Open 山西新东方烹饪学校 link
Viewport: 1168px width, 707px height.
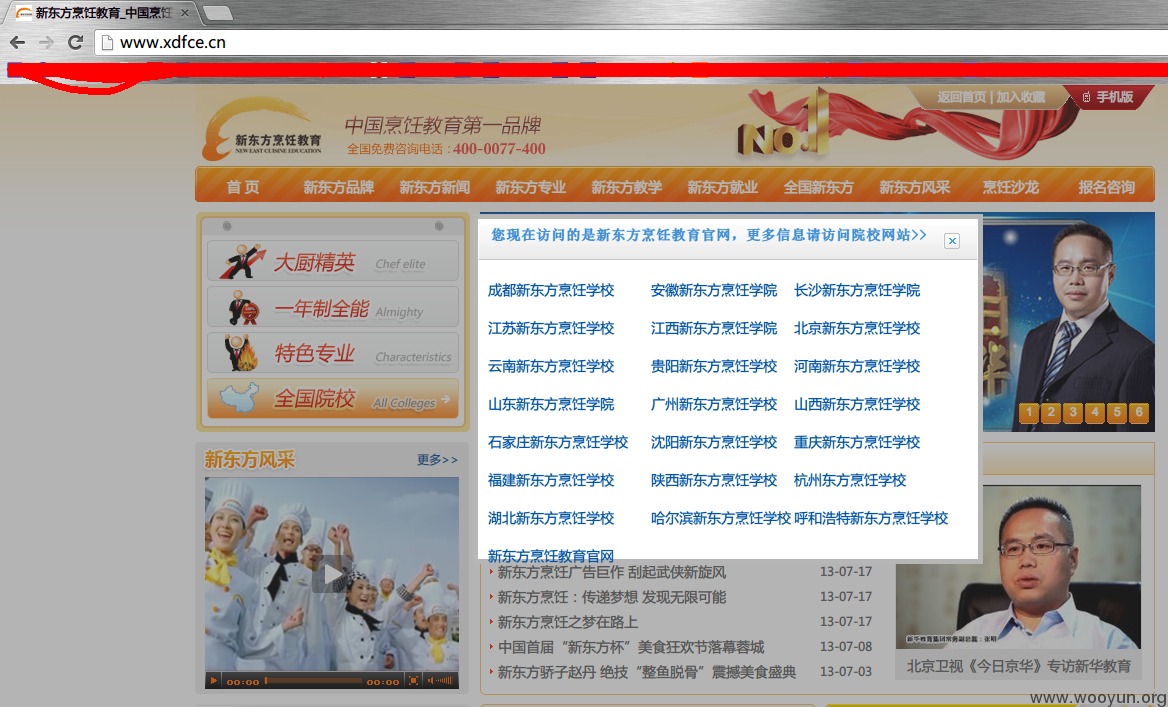(x=857, y=404)
